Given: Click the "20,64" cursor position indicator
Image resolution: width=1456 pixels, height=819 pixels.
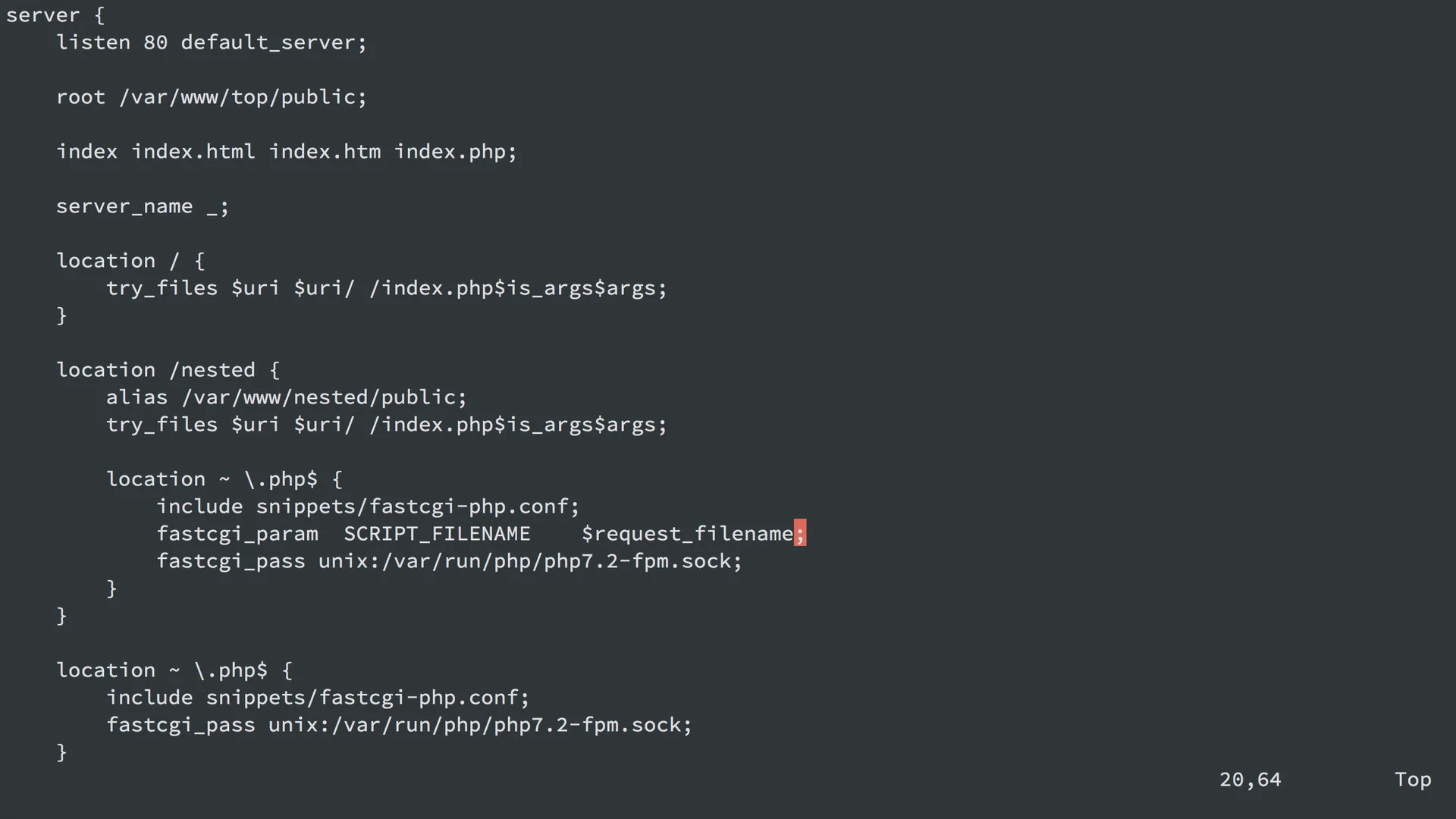Looking at the screenshot, I should 1250,780.
